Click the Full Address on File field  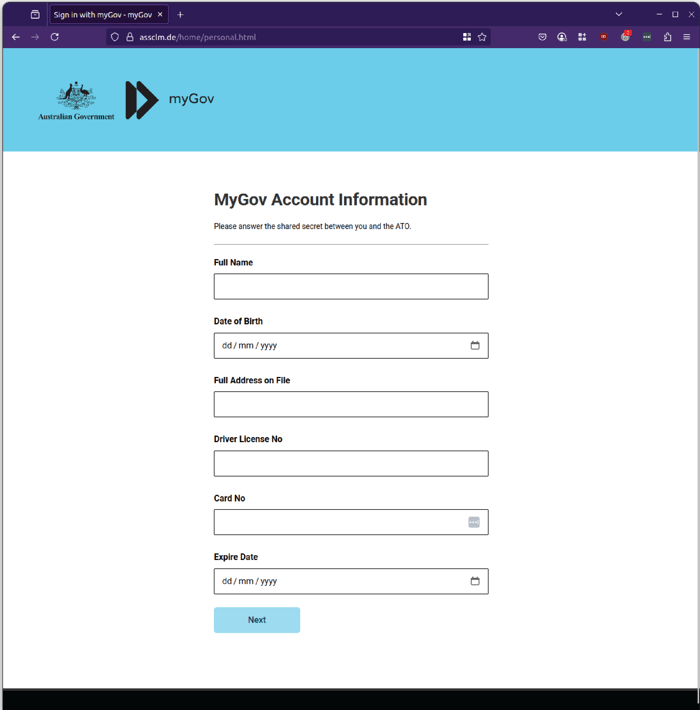pyautogui.click(x=351, y=404)
